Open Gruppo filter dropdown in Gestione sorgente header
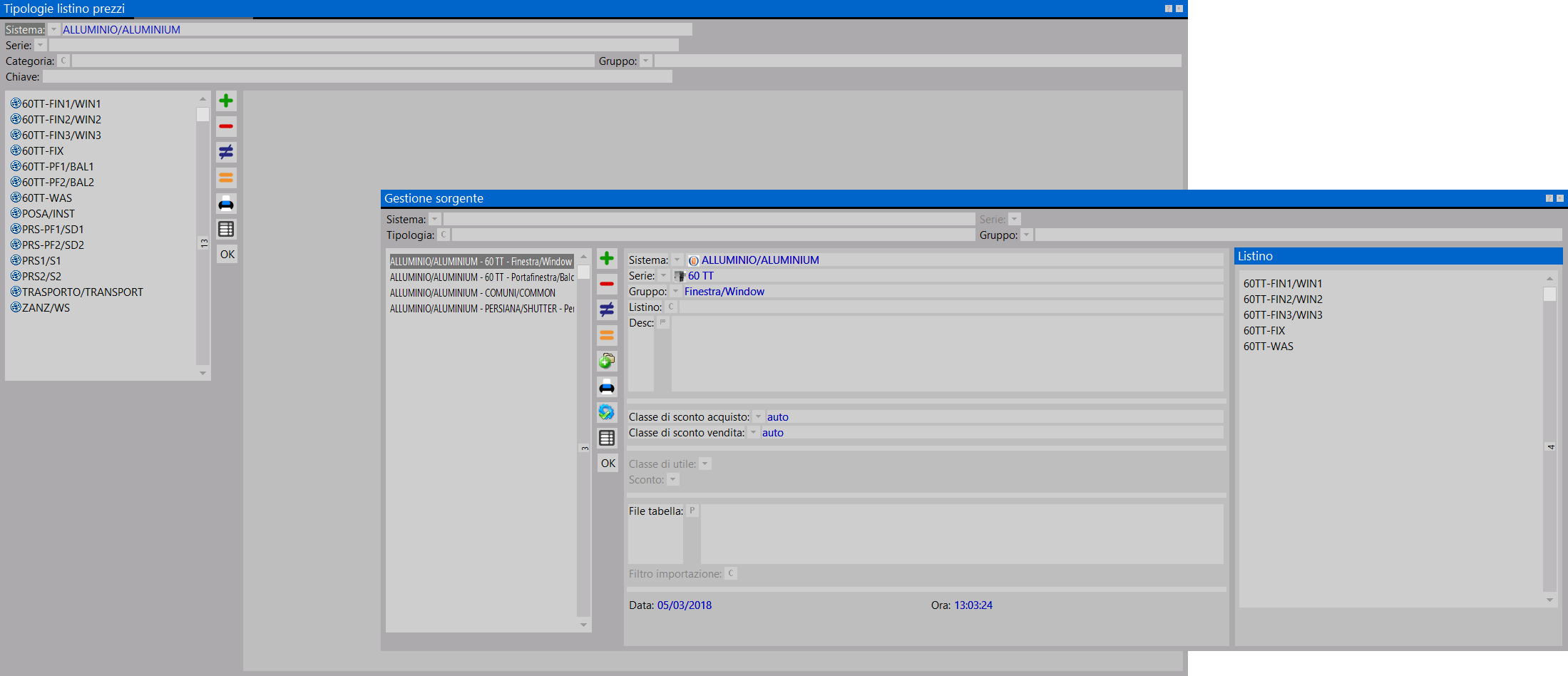The height and width of the screenshot is (676, 1568). point(1026,235)
